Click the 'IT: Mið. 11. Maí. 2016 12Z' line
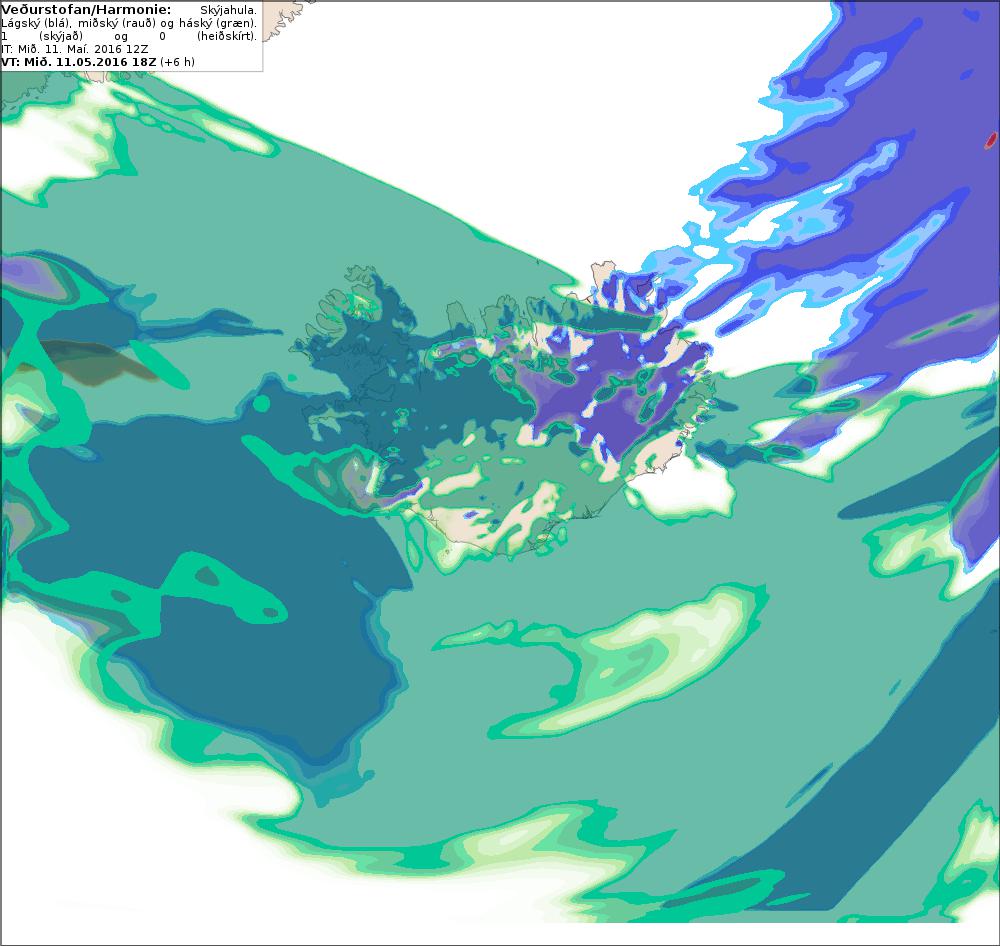Viewport: 1000px width, 946px height. point(75,49)
